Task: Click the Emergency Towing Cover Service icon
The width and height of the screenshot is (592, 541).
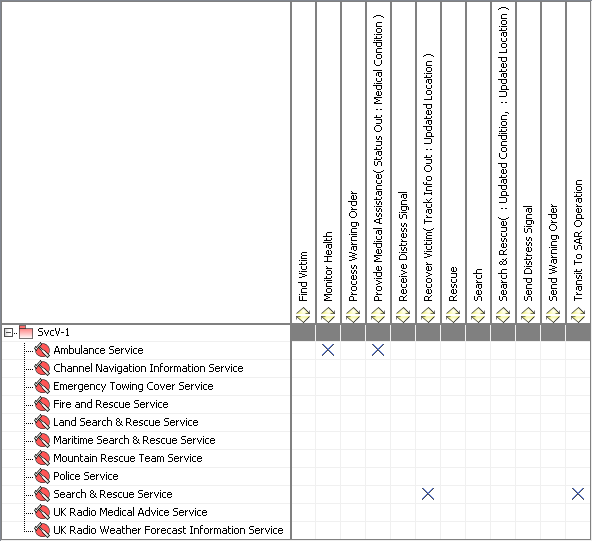Action: coord(42,386)
